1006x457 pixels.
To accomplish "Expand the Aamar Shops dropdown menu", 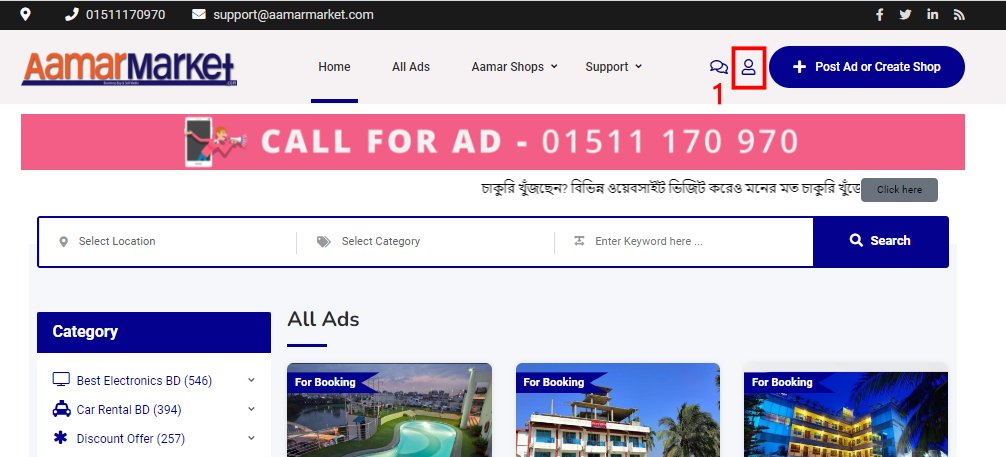I will (515, 67).
